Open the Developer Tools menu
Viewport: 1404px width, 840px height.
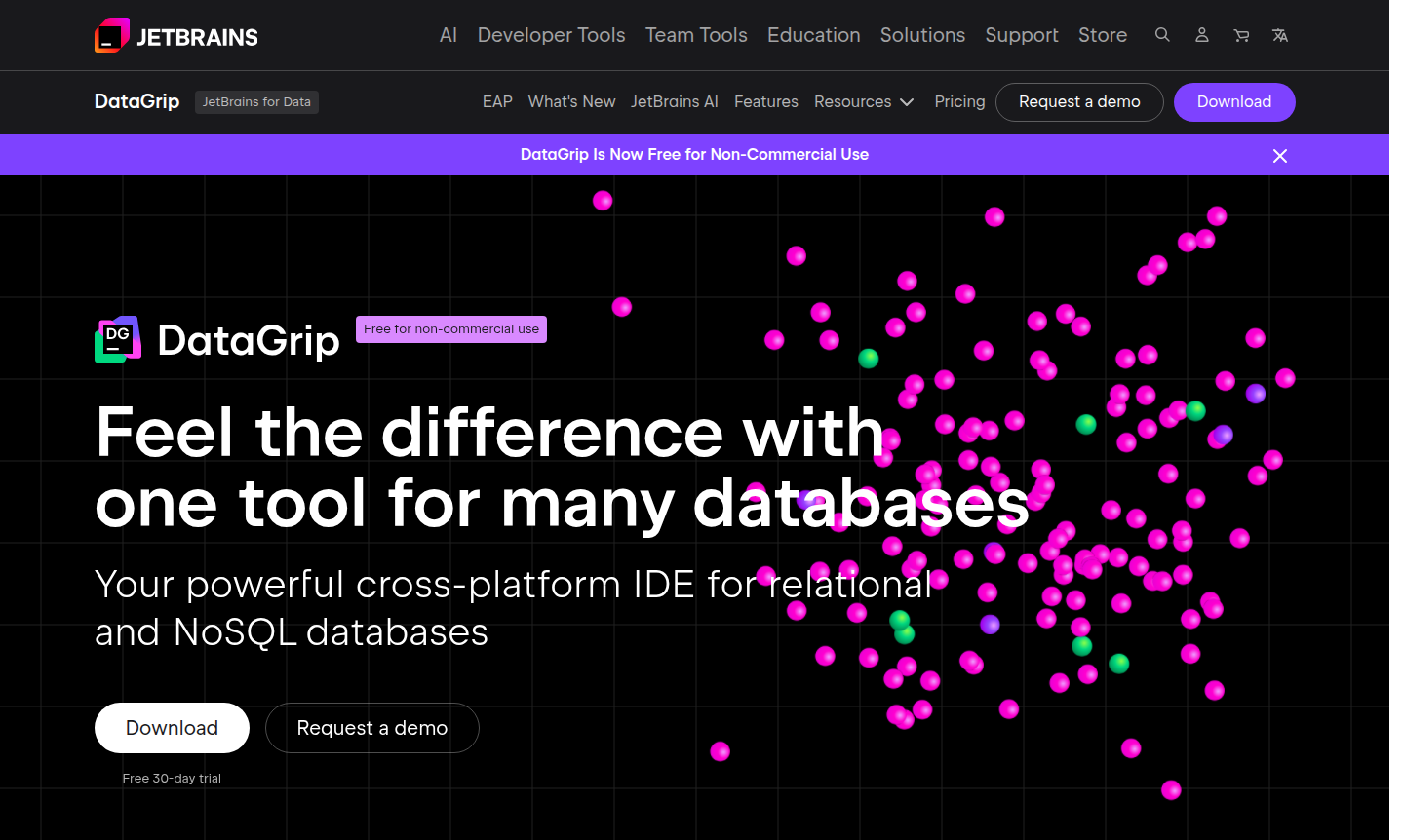[551, 35]
